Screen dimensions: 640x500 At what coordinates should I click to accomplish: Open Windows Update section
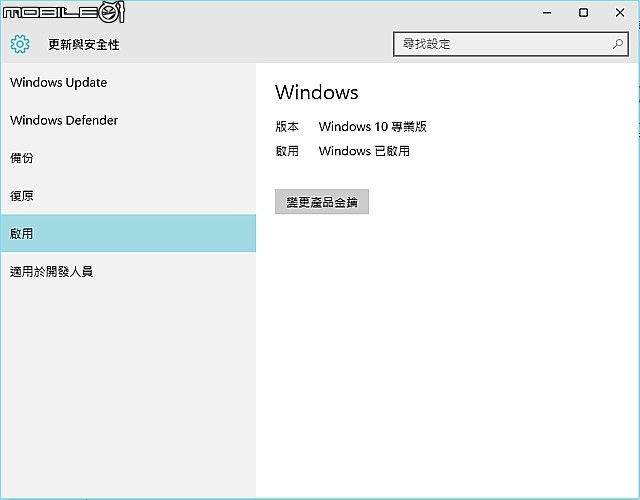128,82
